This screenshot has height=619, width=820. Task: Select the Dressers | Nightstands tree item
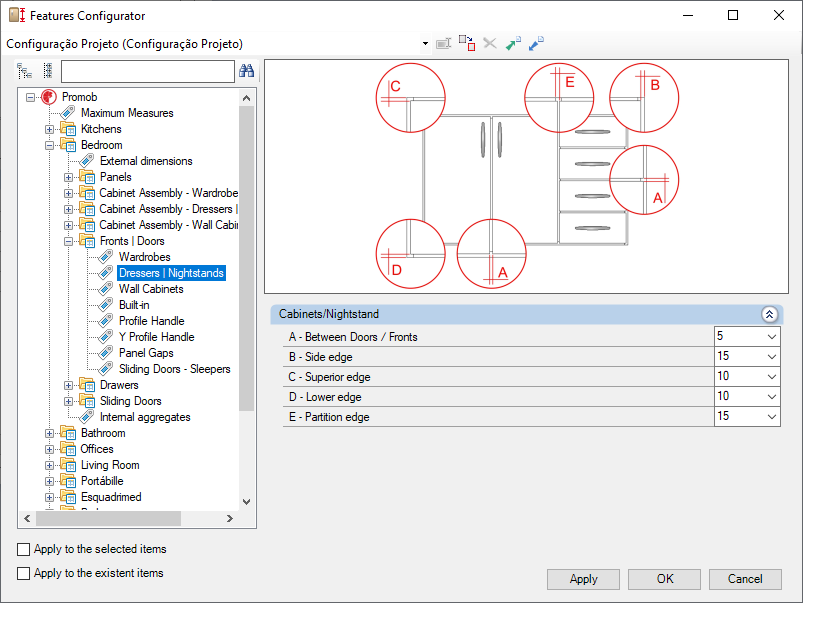pyautogui.click(x=172, y=273)
